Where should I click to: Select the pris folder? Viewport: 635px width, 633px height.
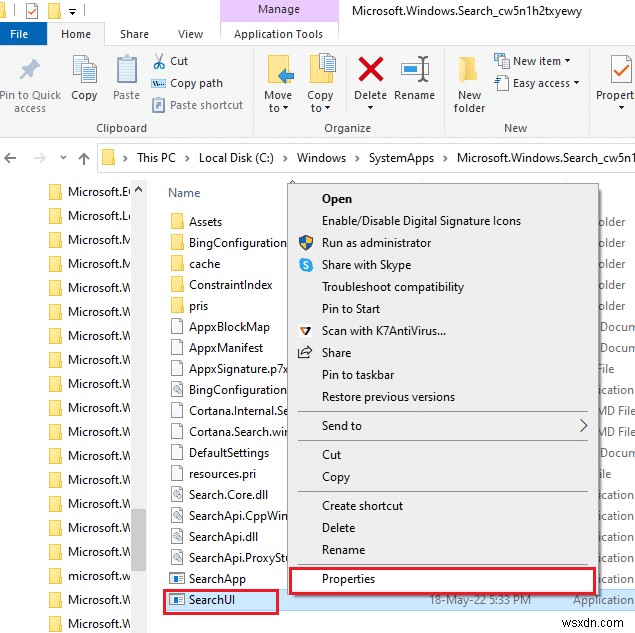click(190, 306)
